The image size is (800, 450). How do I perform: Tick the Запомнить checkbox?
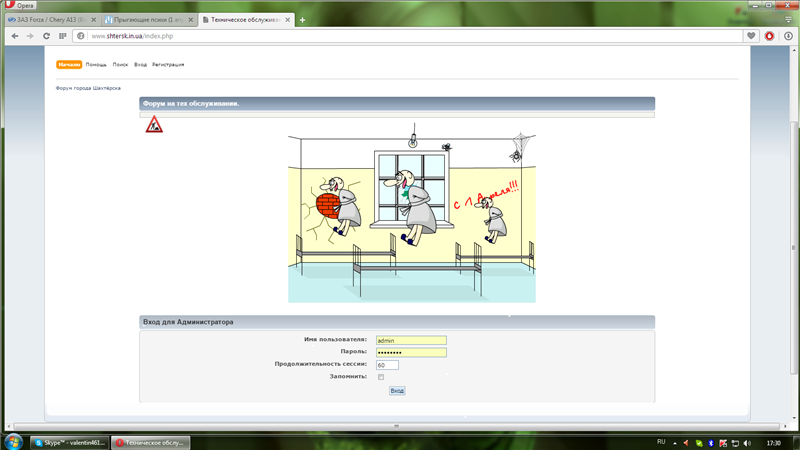(381, 377)
